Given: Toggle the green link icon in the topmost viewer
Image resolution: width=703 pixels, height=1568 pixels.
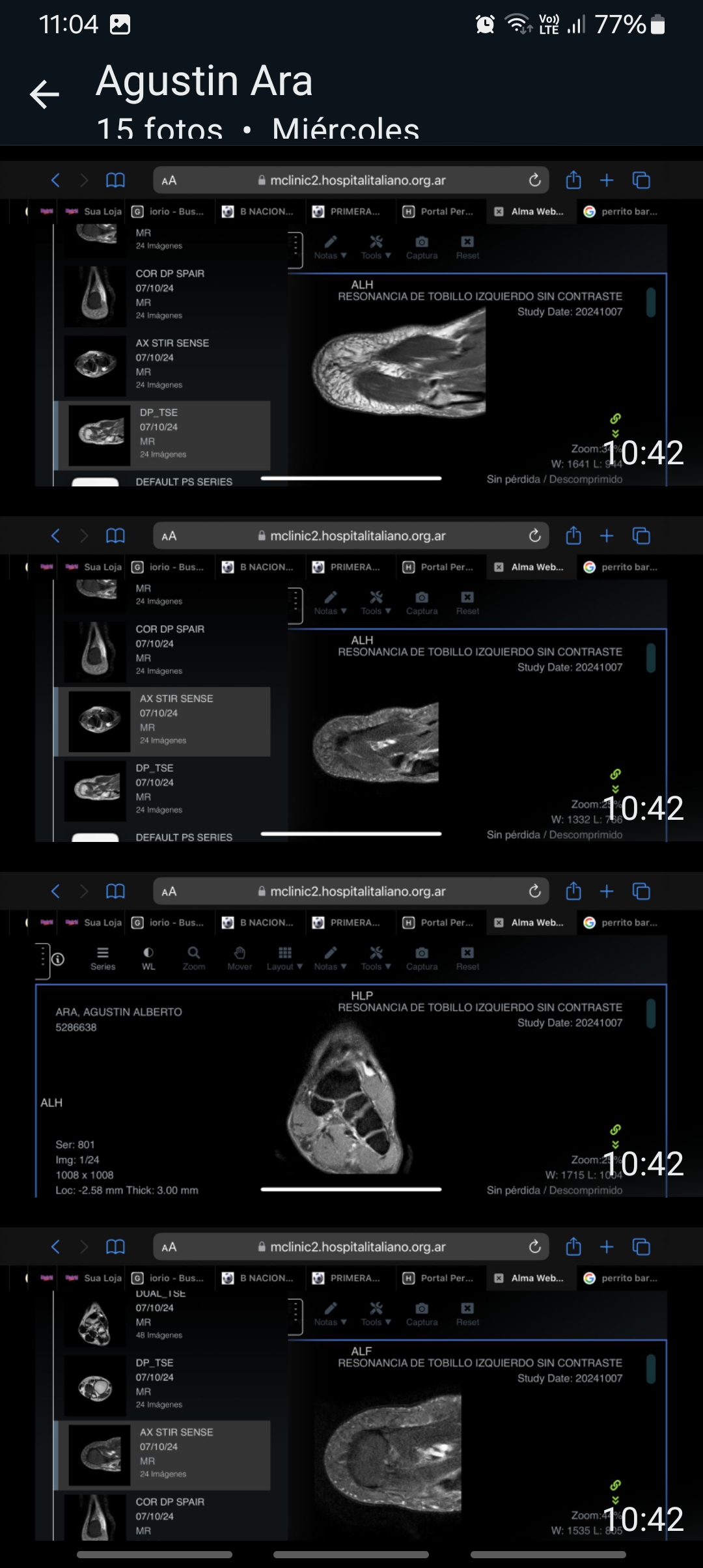Looking at the screenshot, I should tap(615, 418).
